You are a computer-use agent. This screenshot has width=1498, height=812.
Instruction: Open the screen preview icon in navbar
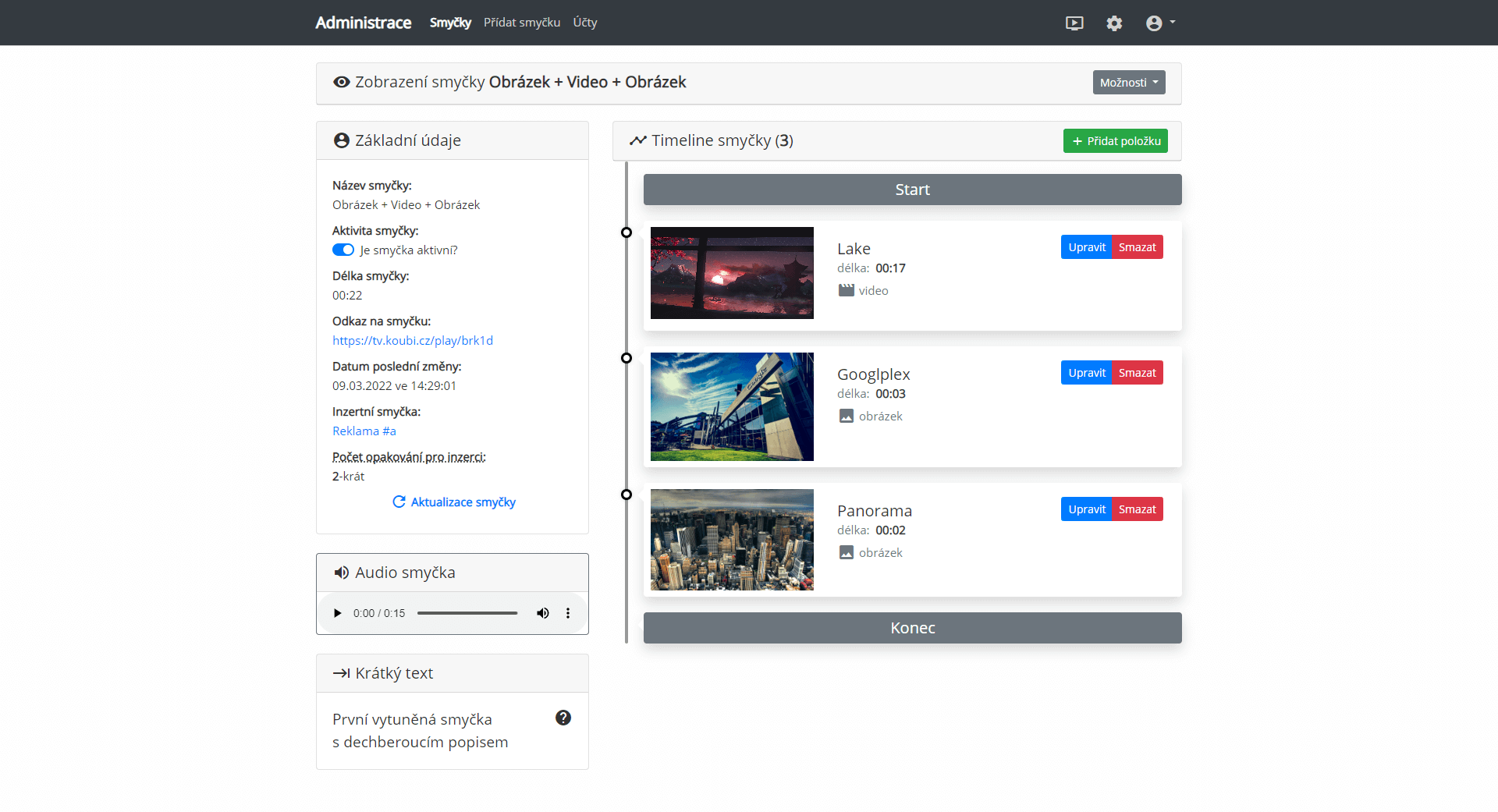[x=1074, y=23]
